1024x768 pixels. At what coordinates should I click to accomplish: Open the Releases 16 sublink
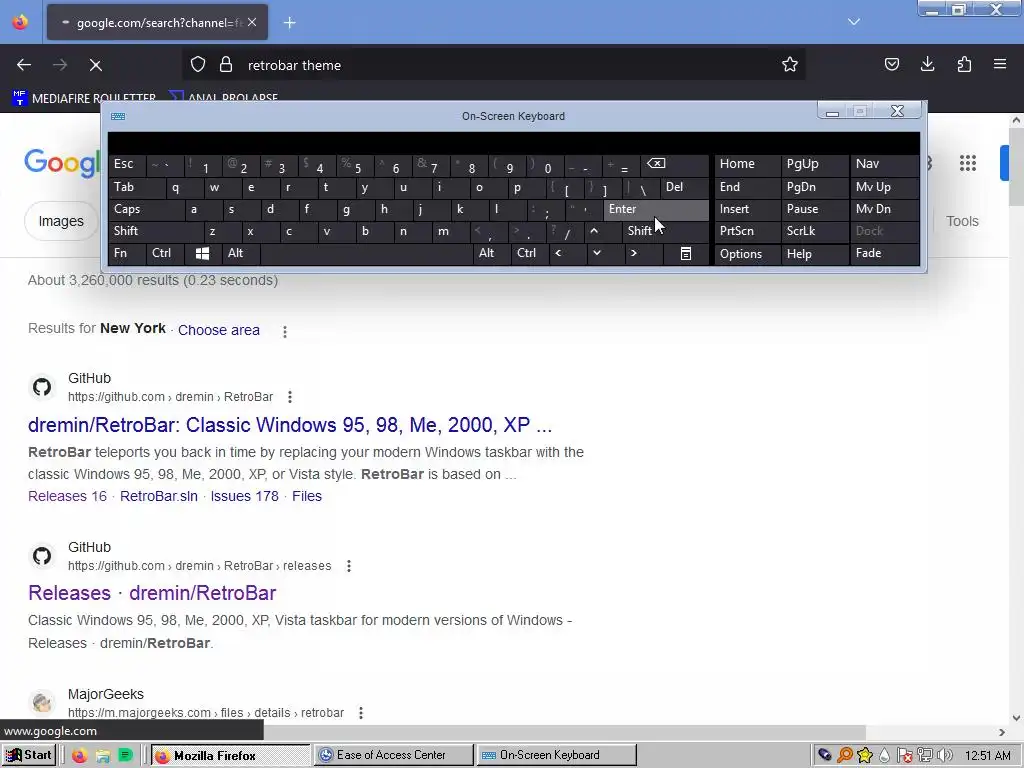point(67,496)
